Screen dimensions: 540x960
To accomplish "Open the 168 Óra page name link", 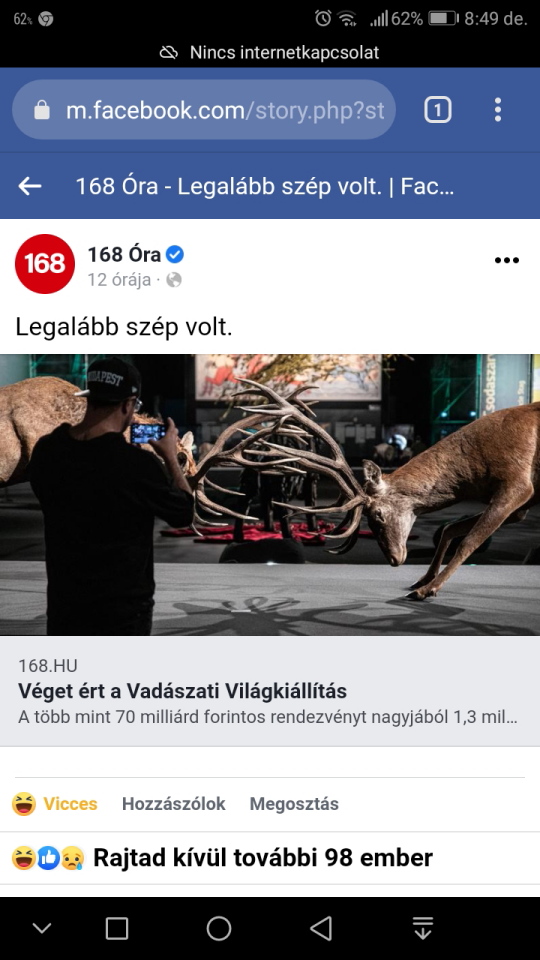I will (x=124, y=254).
